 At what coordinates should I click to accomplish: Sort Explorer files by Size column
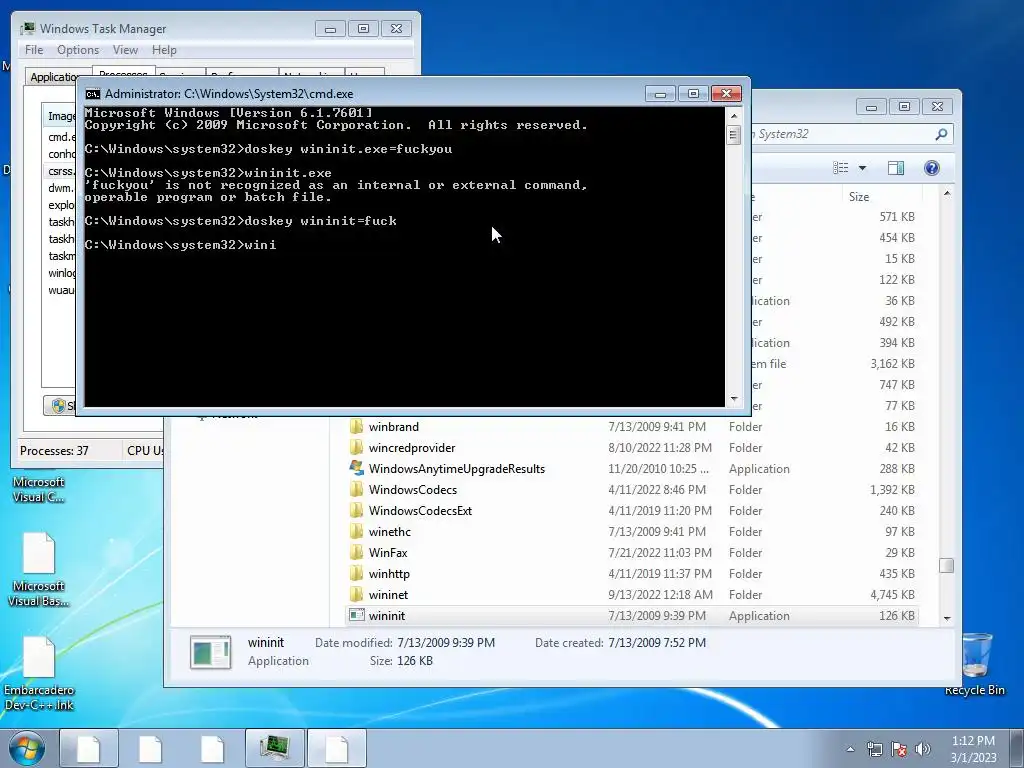point(859,197)
